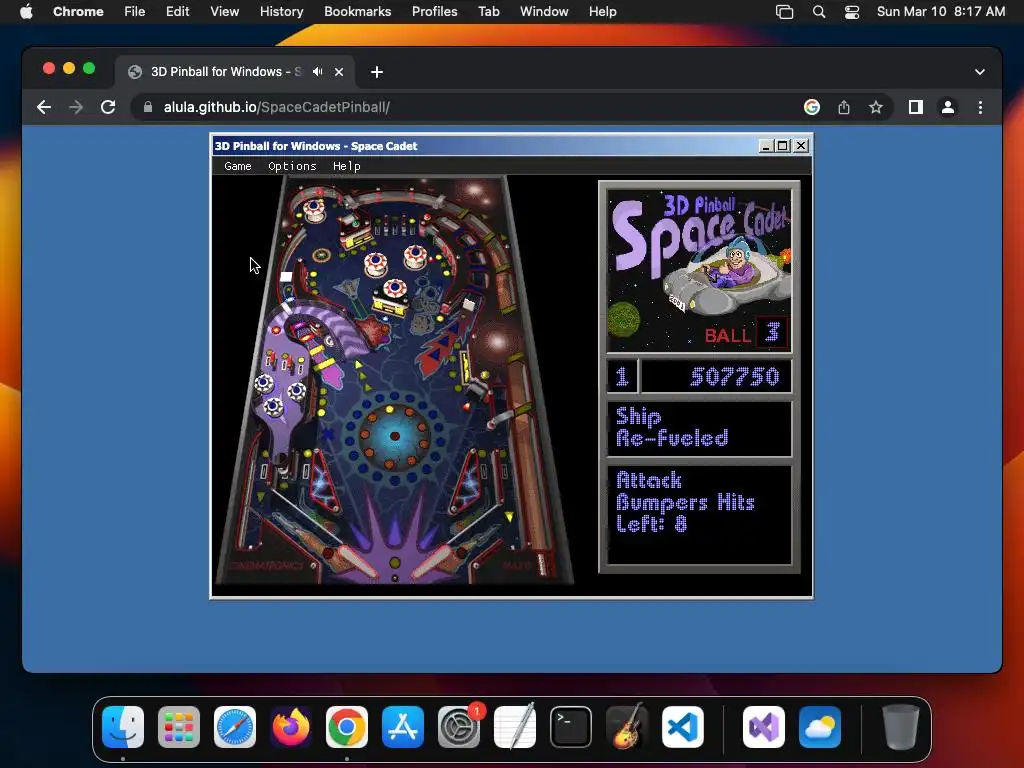This screenshot has height=768, width=1024.
Task: Open the Edit menu in the menu bar
Action: coord(177,11)
